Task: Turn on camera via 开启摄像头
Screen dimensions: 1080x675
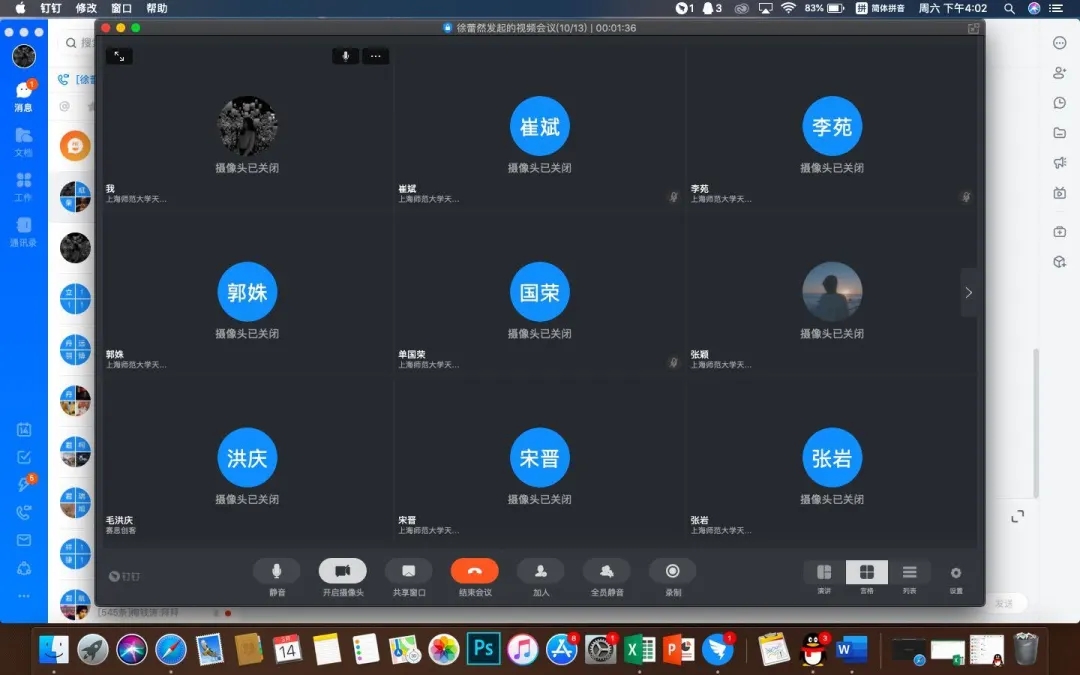Action: pyautogui.click(x=342, y=571)
